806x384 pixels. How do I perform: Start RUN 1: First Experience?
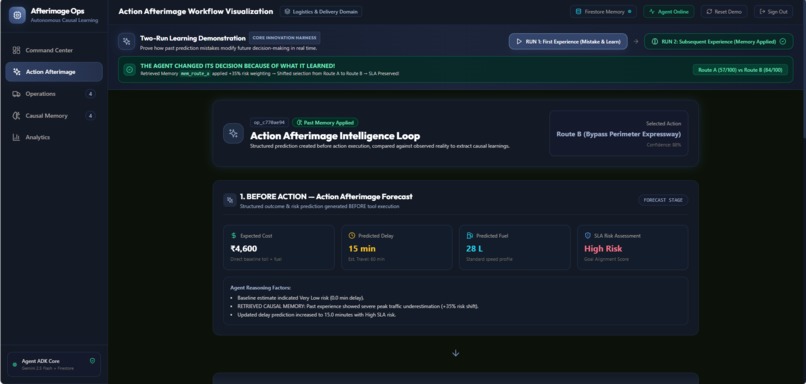pos(568,42)
